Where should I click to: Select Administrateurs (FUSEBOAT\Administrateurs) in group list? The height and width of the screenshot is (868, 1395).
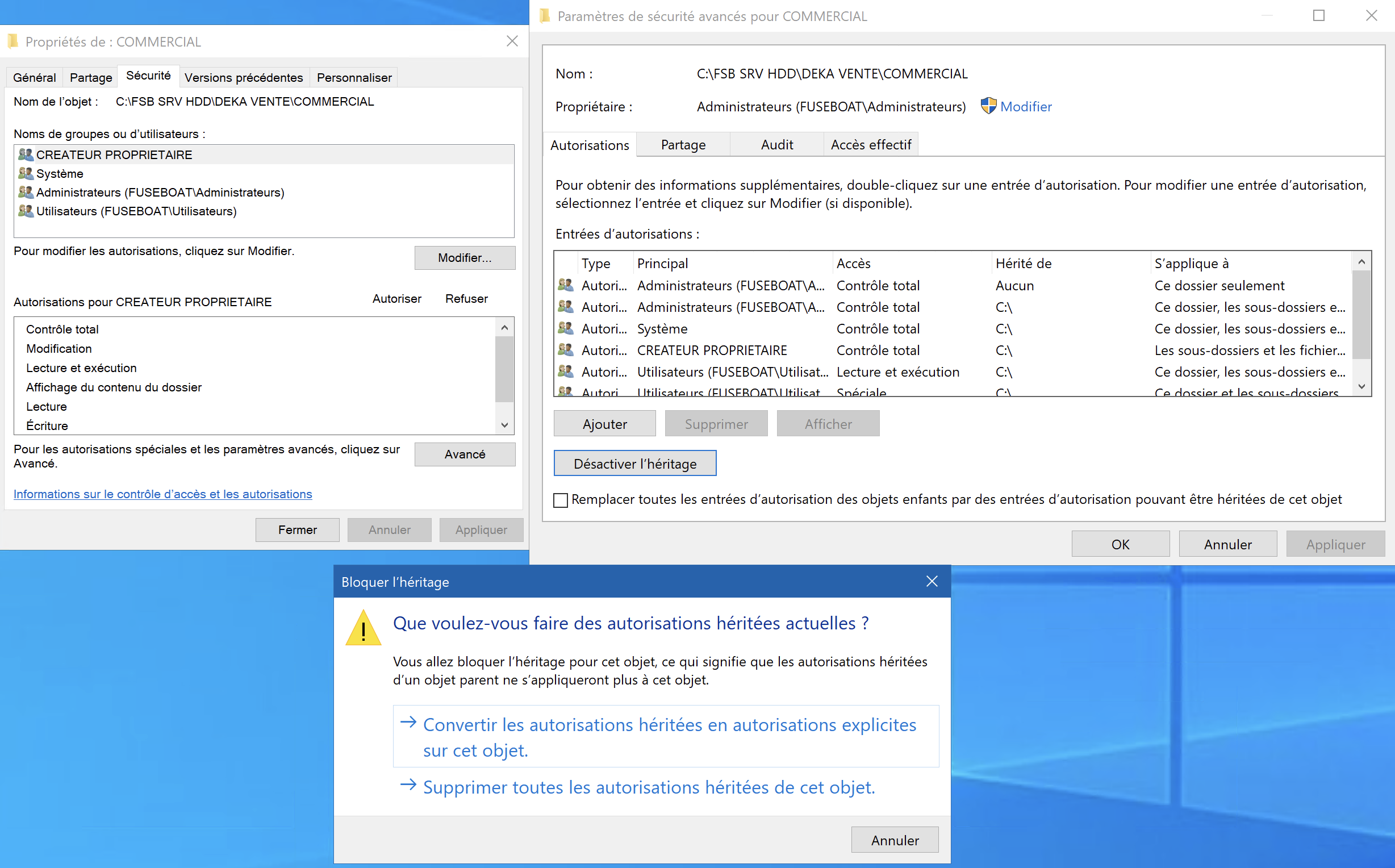click(265, 193)
